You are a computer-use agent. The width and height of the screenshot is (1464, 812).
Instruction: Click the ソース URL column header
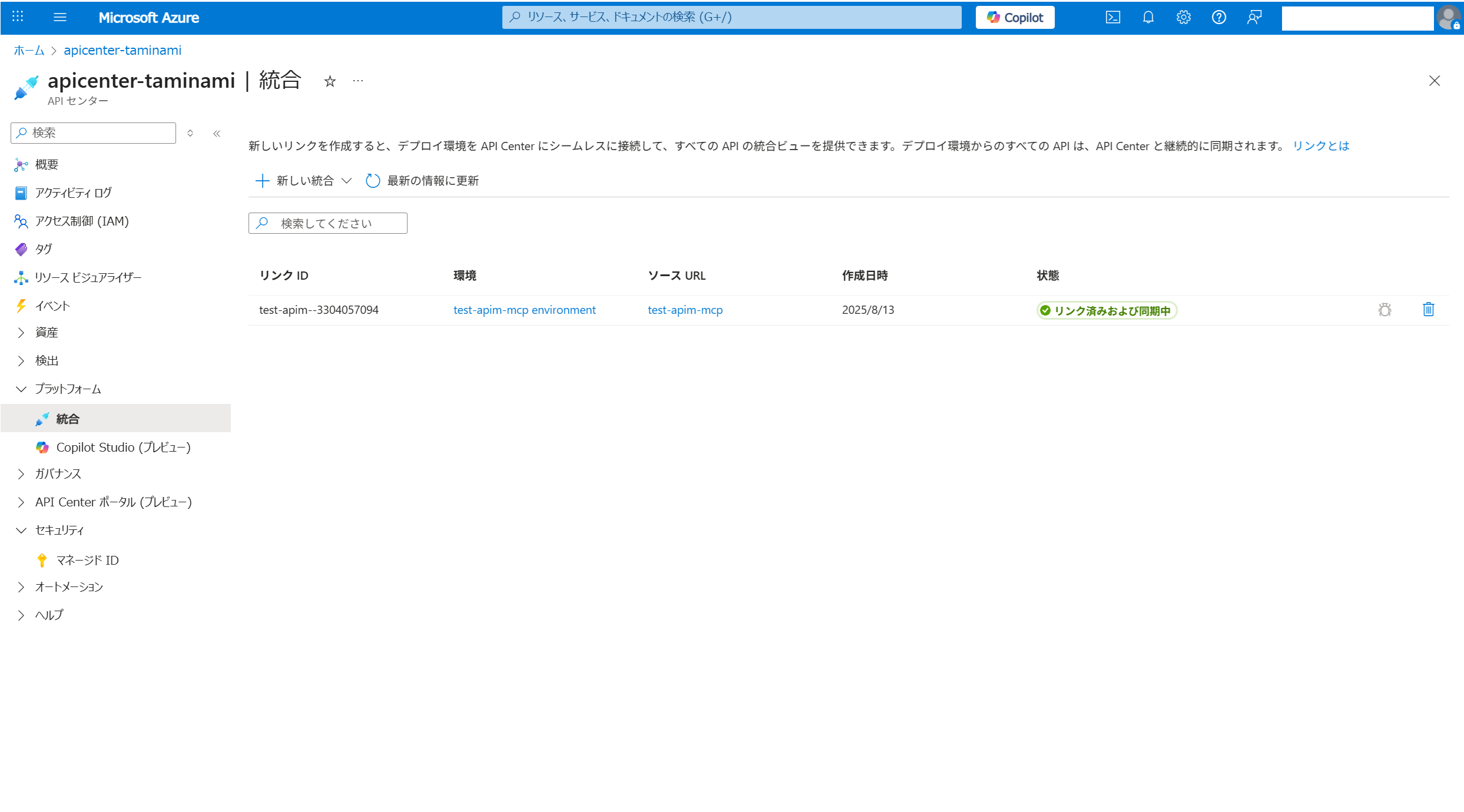[x=677, y=276]
